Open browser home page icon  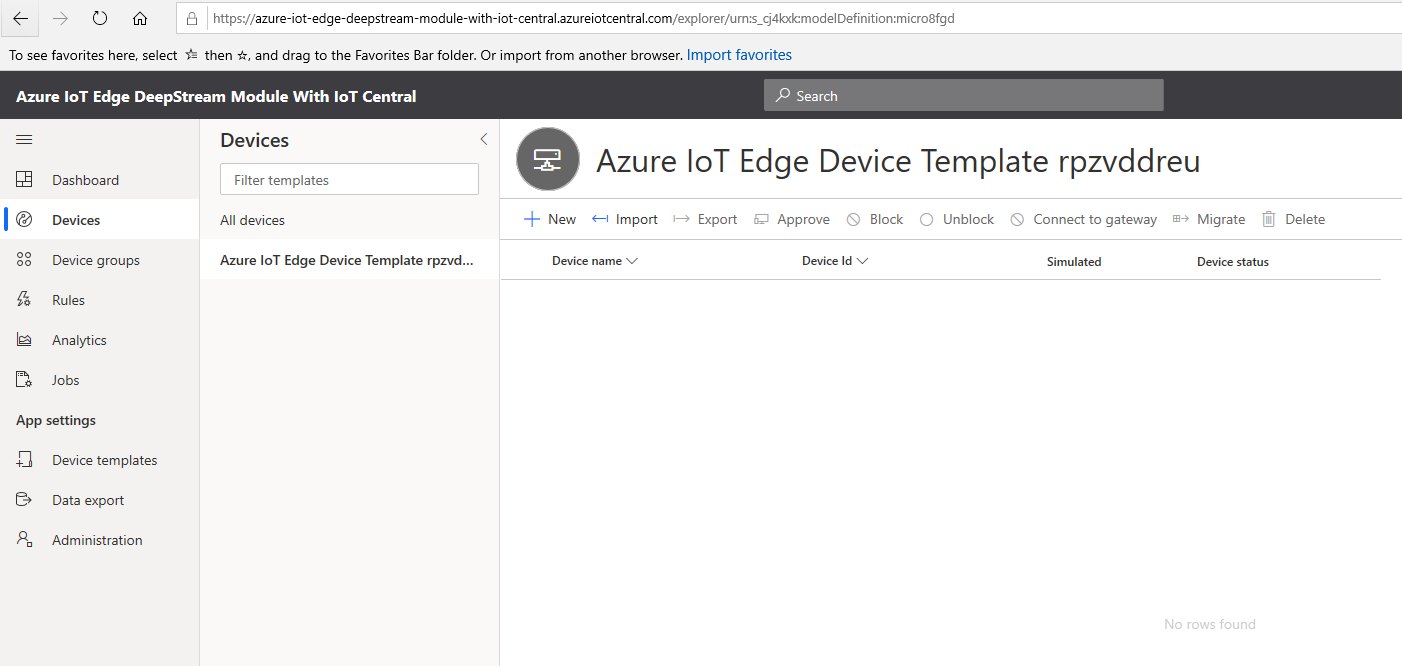pyautogui.click(x=140, y=18)
